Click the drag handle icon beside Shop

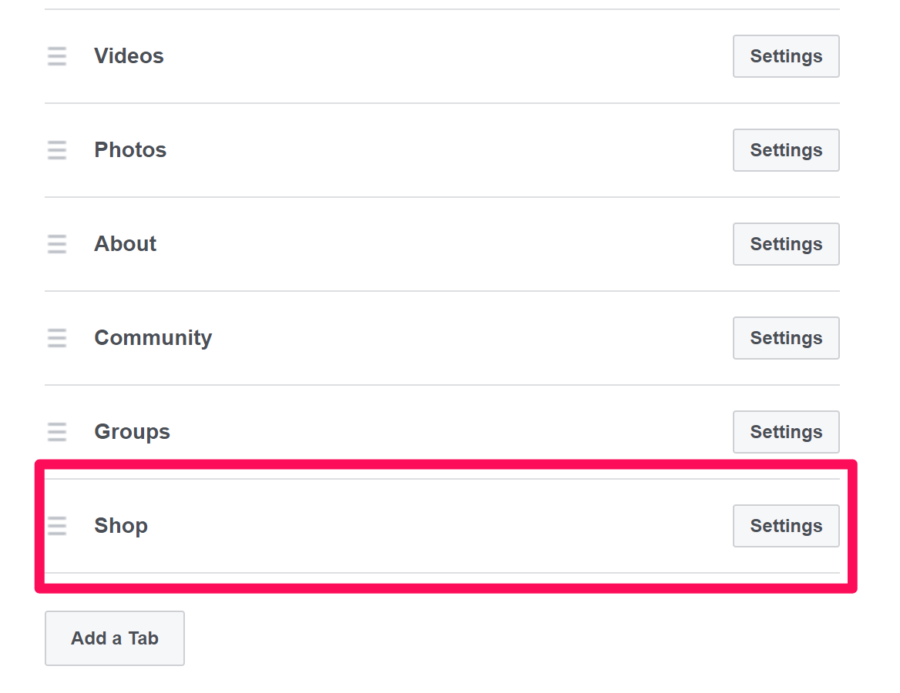tap(57, 526)
